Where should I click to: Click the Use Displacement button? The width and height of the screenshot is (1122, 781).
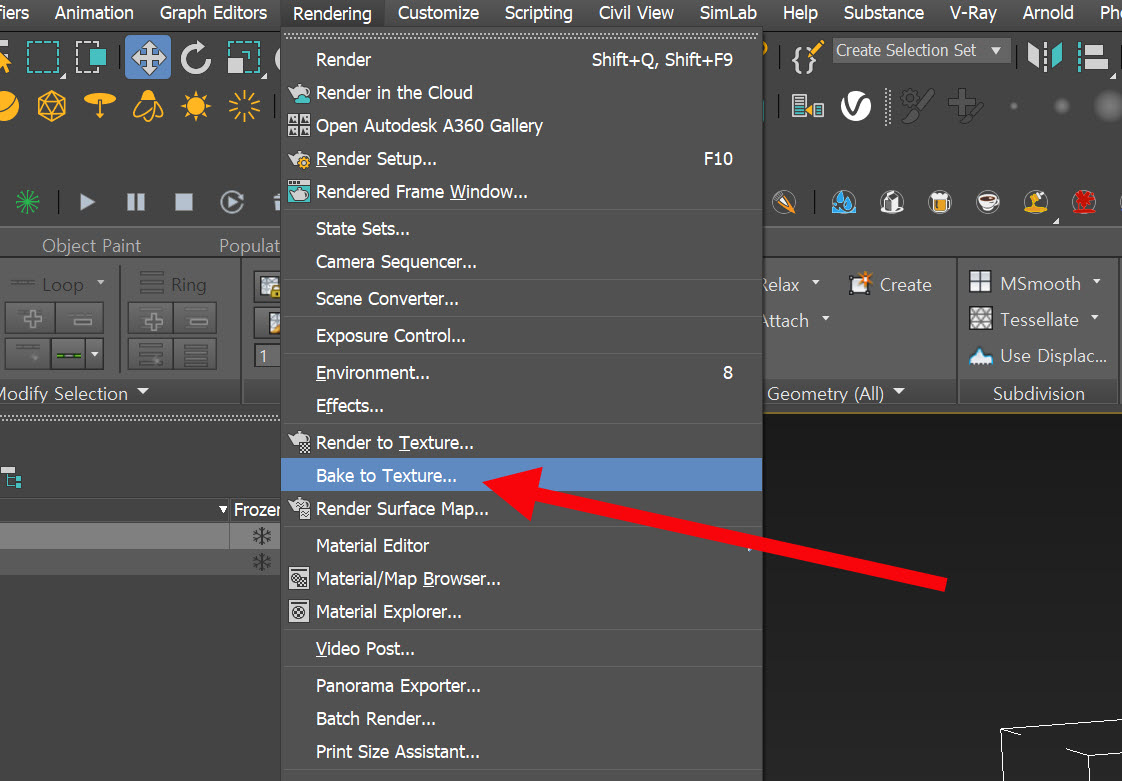coord(1038,356)
